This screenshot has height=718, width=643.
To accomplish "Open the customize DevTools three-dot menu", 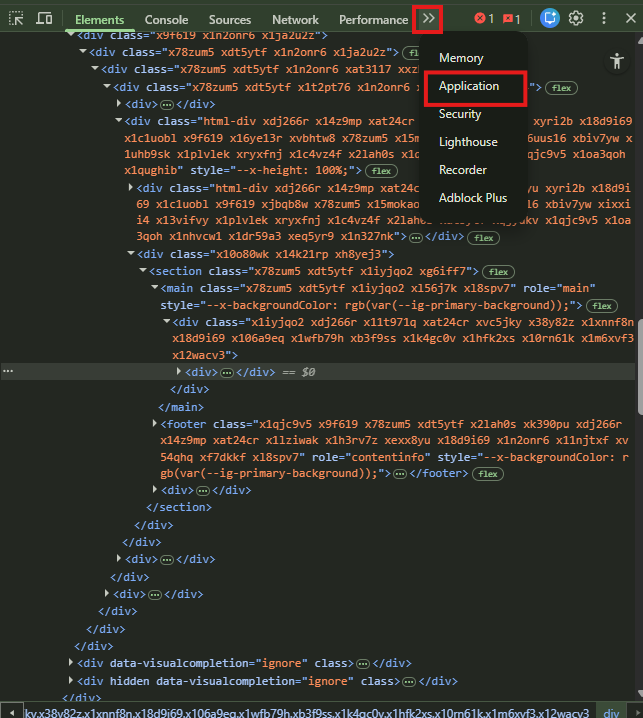I will 604,18.
